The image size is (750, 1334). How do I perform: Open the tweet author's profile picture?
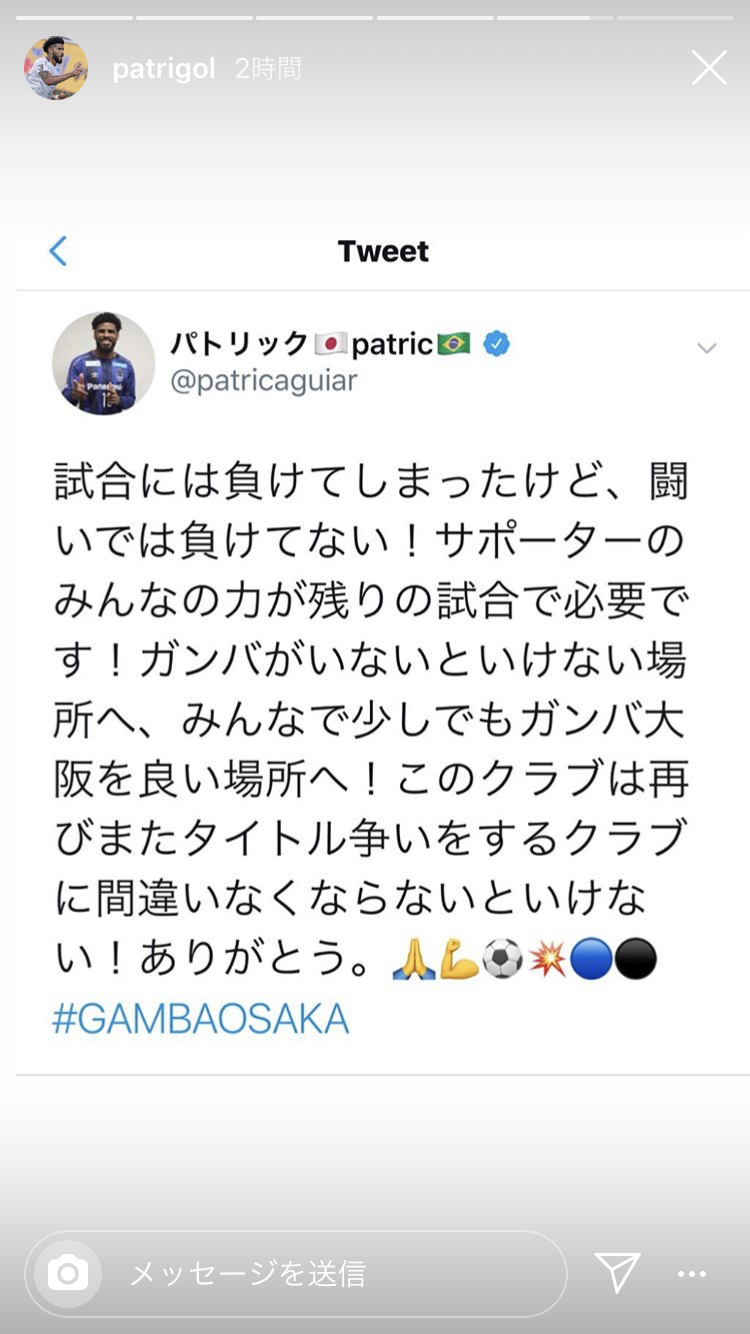point(104,363)
